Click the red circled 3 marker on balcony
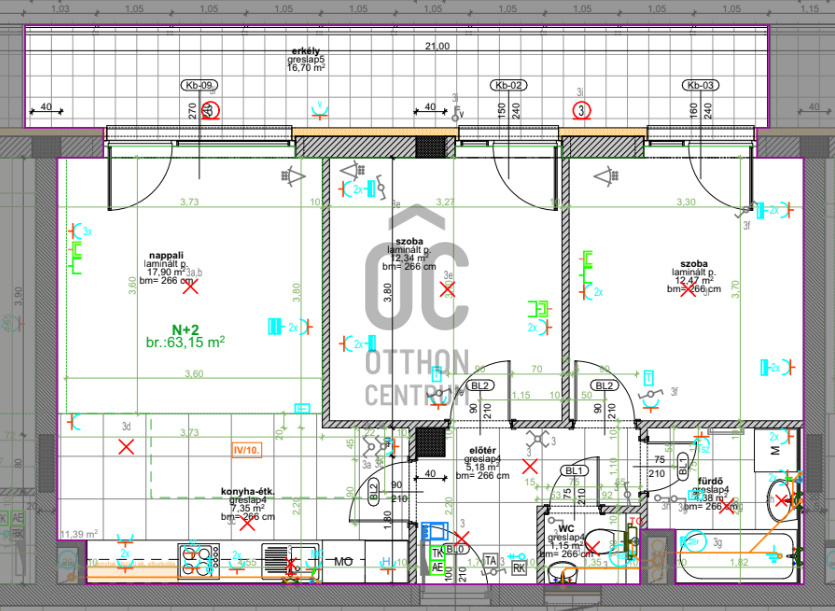The image size is (835, 611). pyautogui.click(x=581, y=110)
